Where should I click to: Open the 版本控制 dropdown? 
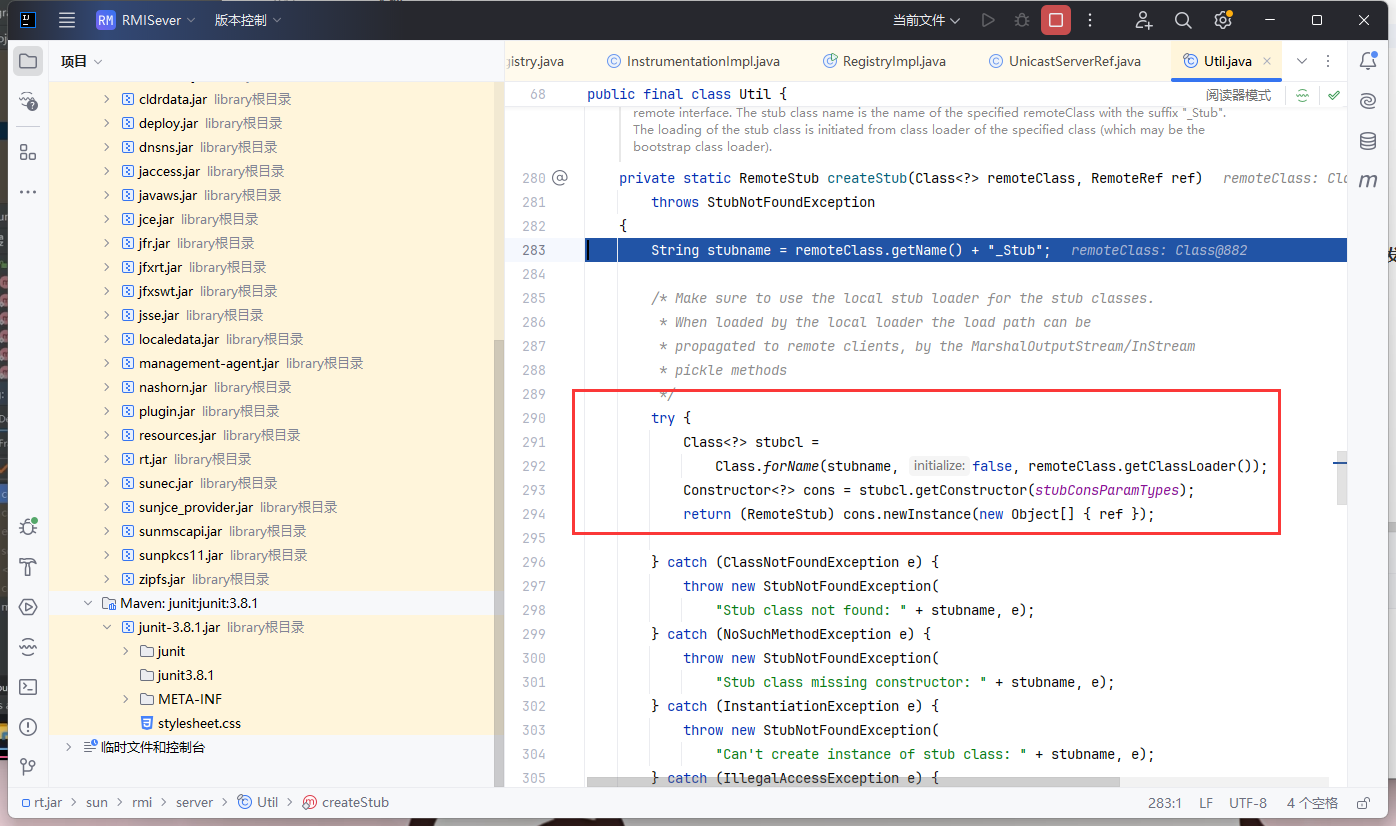[x=247, y=20]
